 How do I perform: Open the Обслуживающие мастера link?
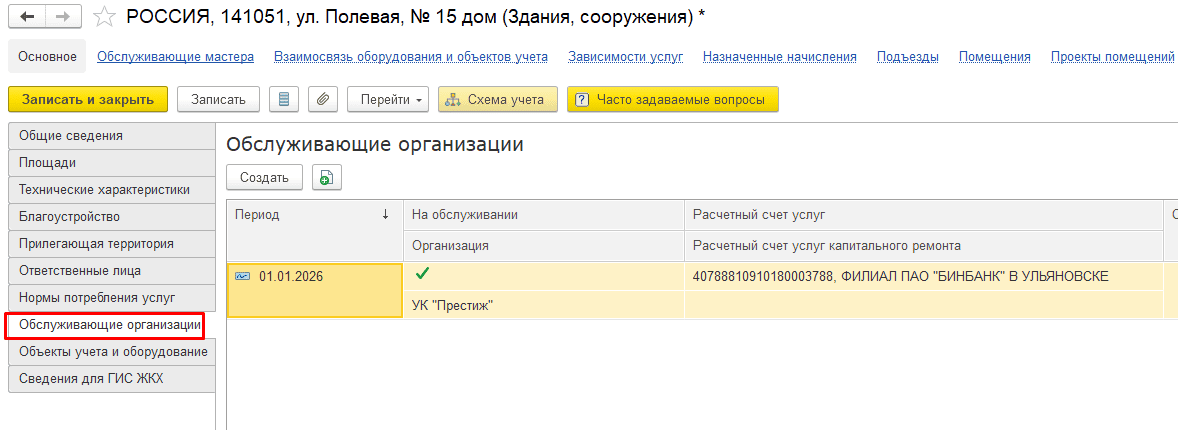(x=175, y=57)
